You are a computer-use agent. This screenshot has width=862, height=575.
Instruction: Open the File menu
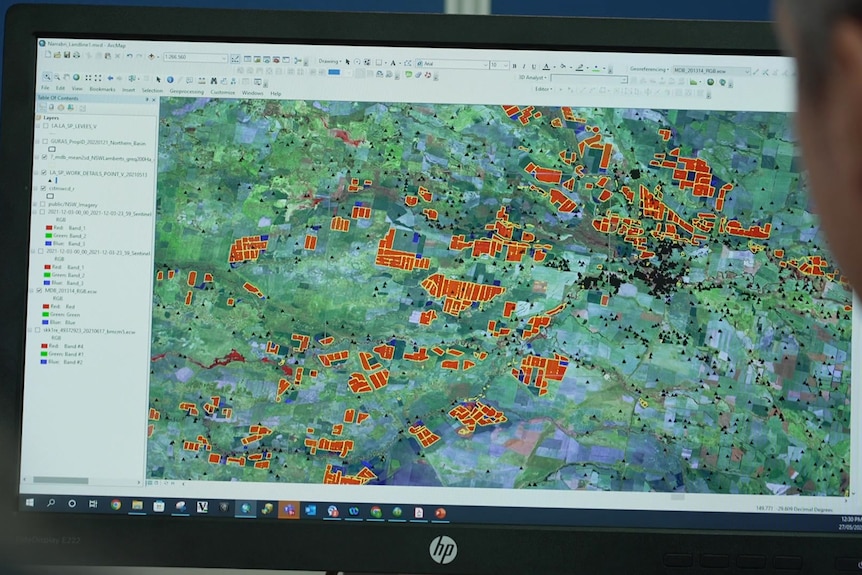coord(45,88)
